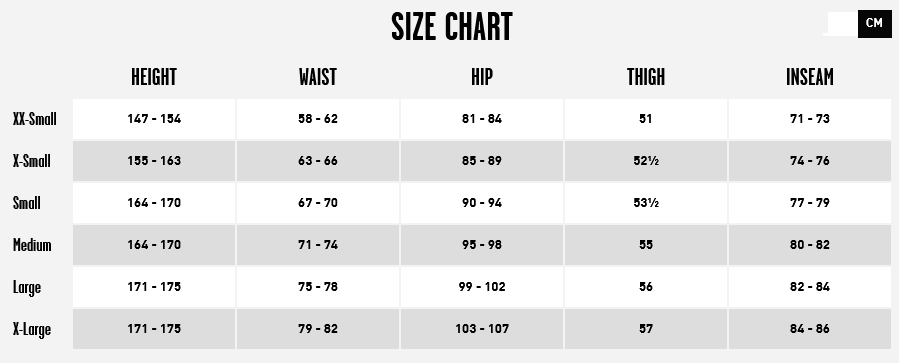Switch size units to CM
Screen dimensions: 899x363
[x=874, y=24]
